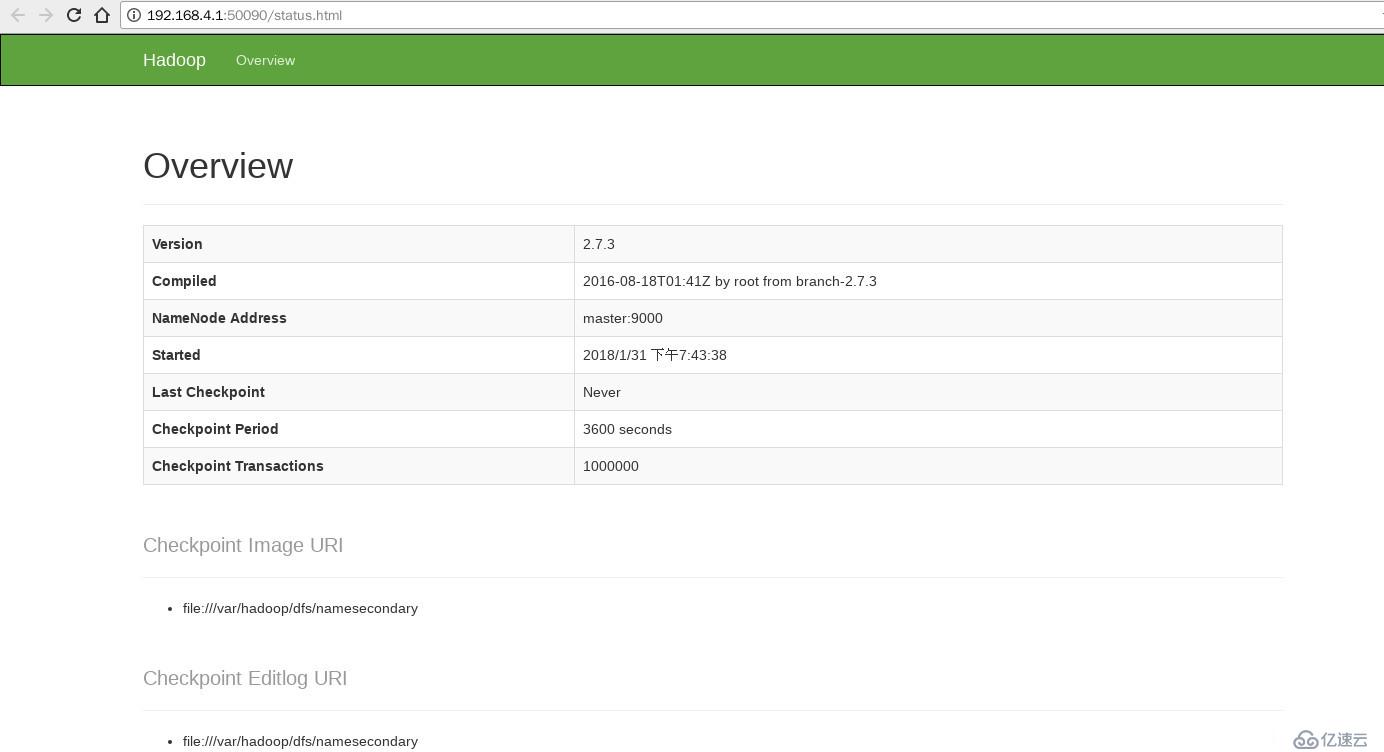Click the started time 2018/1/31 value
Screen dimensions: 1384x752
tap(655, 355)
